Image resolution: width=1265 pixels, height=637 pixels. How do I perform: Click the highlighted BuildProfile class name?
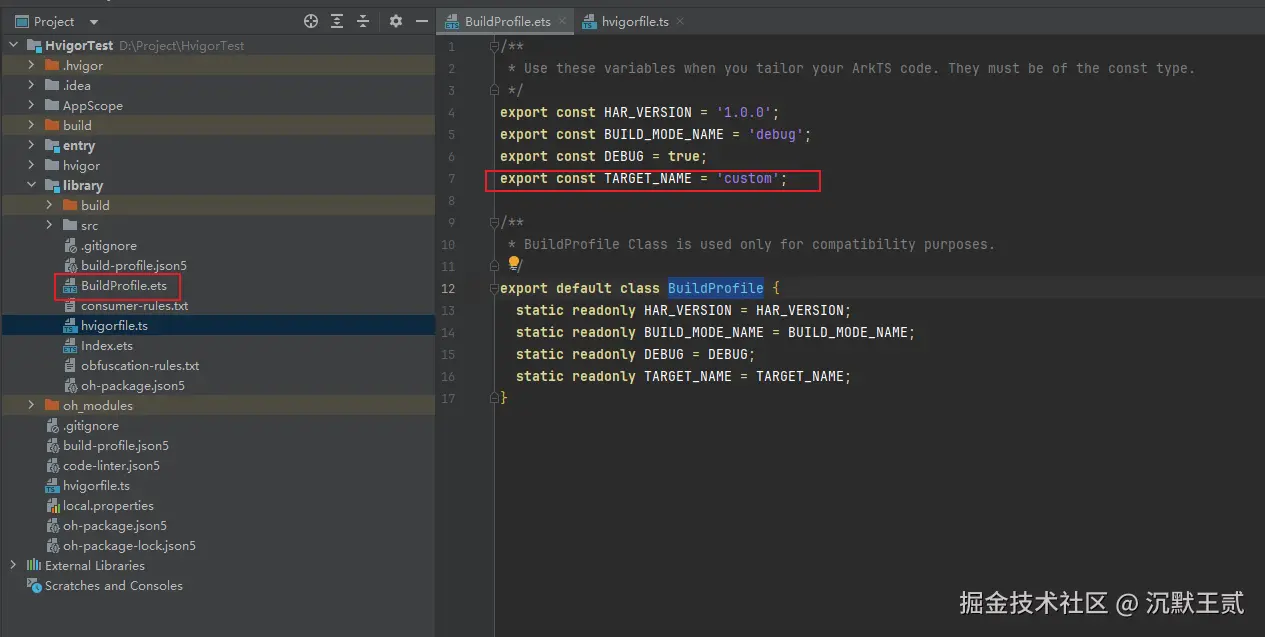pos(716,288)
